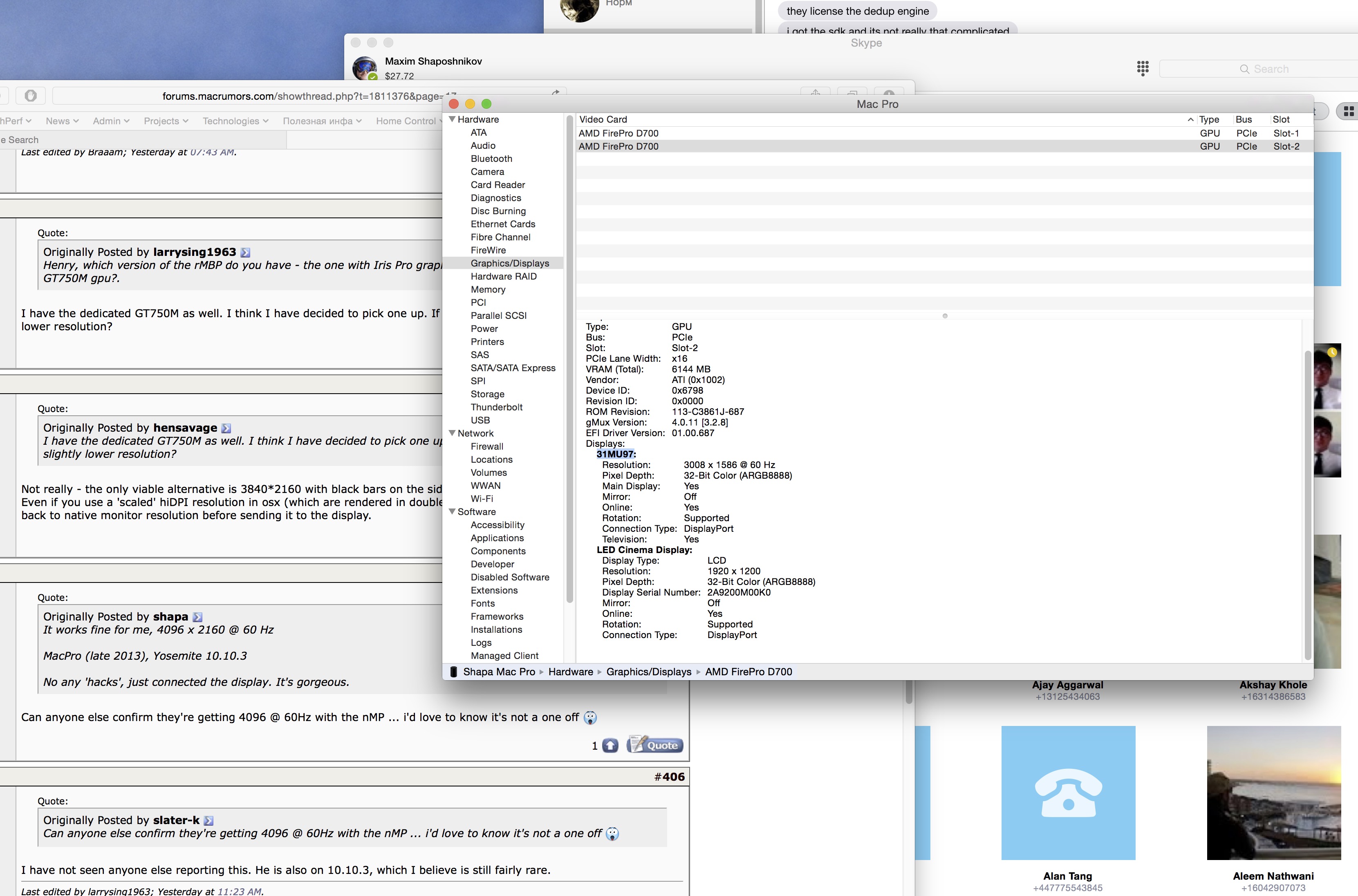The image size is (1358, 896).
Task: Open the Admin bookmarks dropdown
Action: [111, 121]
